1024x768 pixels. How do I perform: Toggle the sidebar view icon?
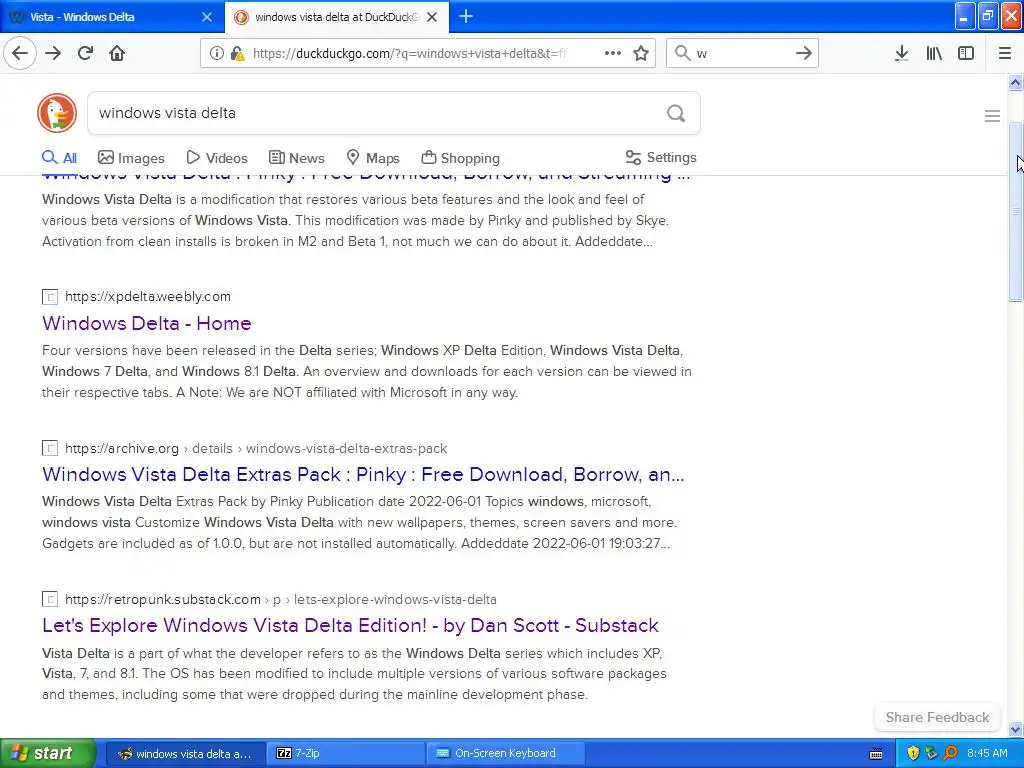click(x=966, y=53)
